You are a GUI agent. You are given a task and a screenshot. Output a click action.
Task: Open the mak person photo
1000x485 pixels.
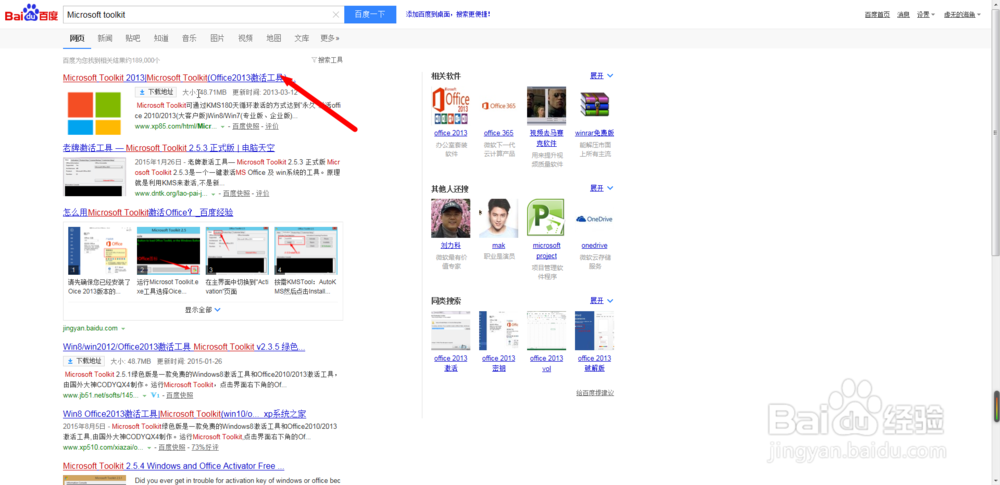498,218
